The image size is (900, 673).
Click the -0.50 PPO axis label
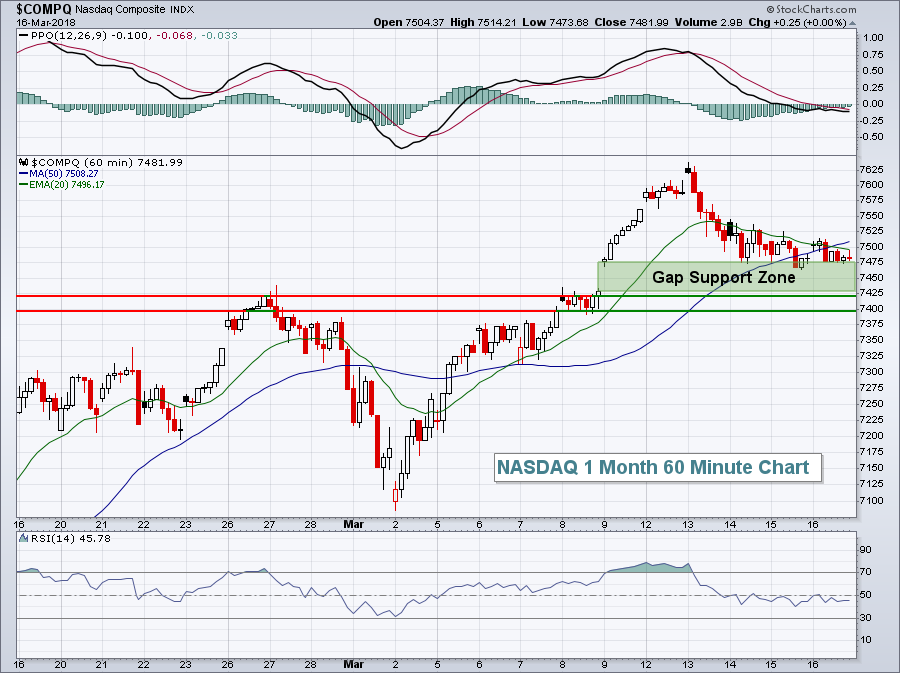tap(872, 137)
